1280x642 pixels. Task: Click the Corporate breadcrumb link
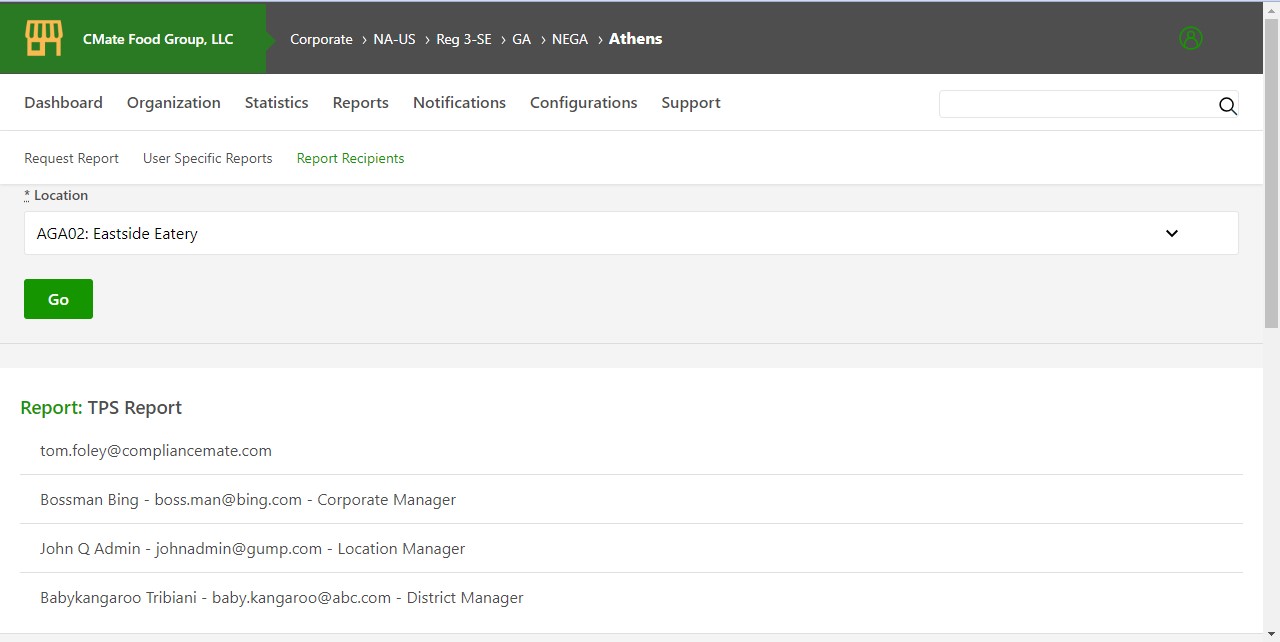(x=321, y=39)
